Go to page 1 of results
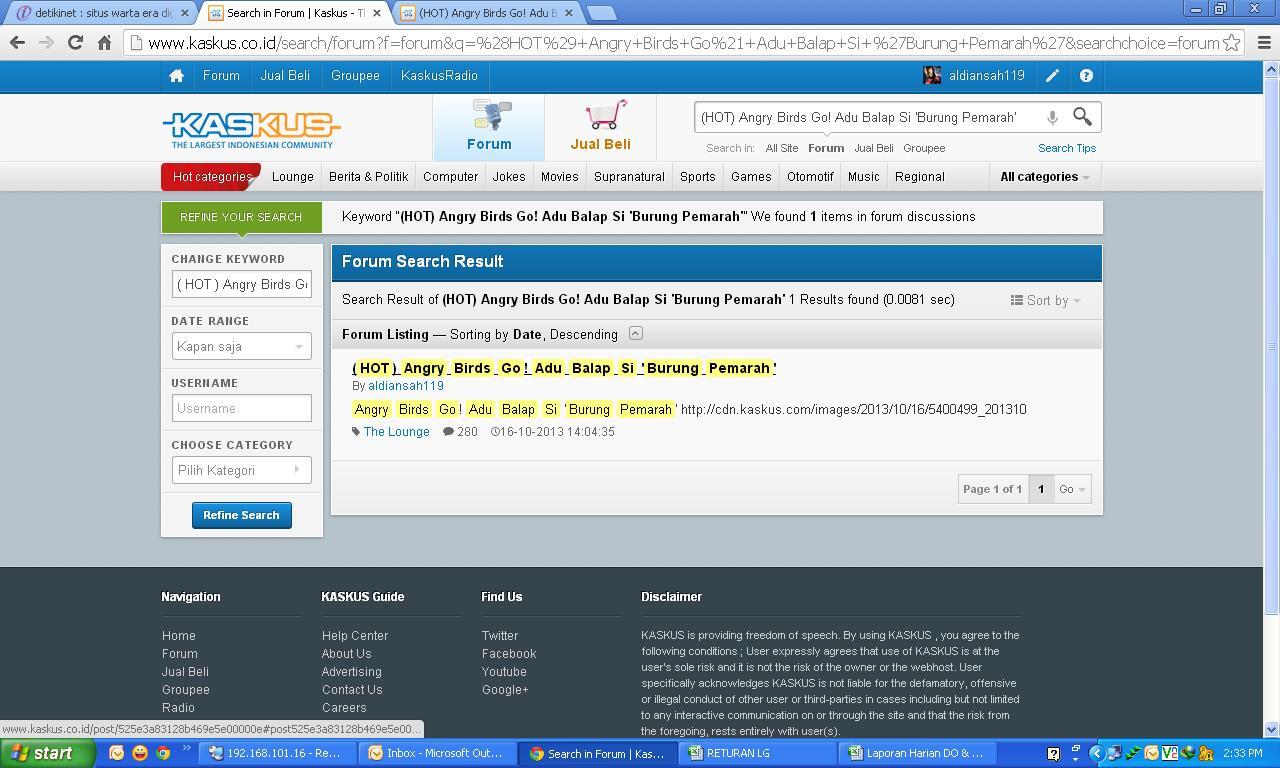The width and height of the screenshot is (1280, 768). pos(1041,489)
